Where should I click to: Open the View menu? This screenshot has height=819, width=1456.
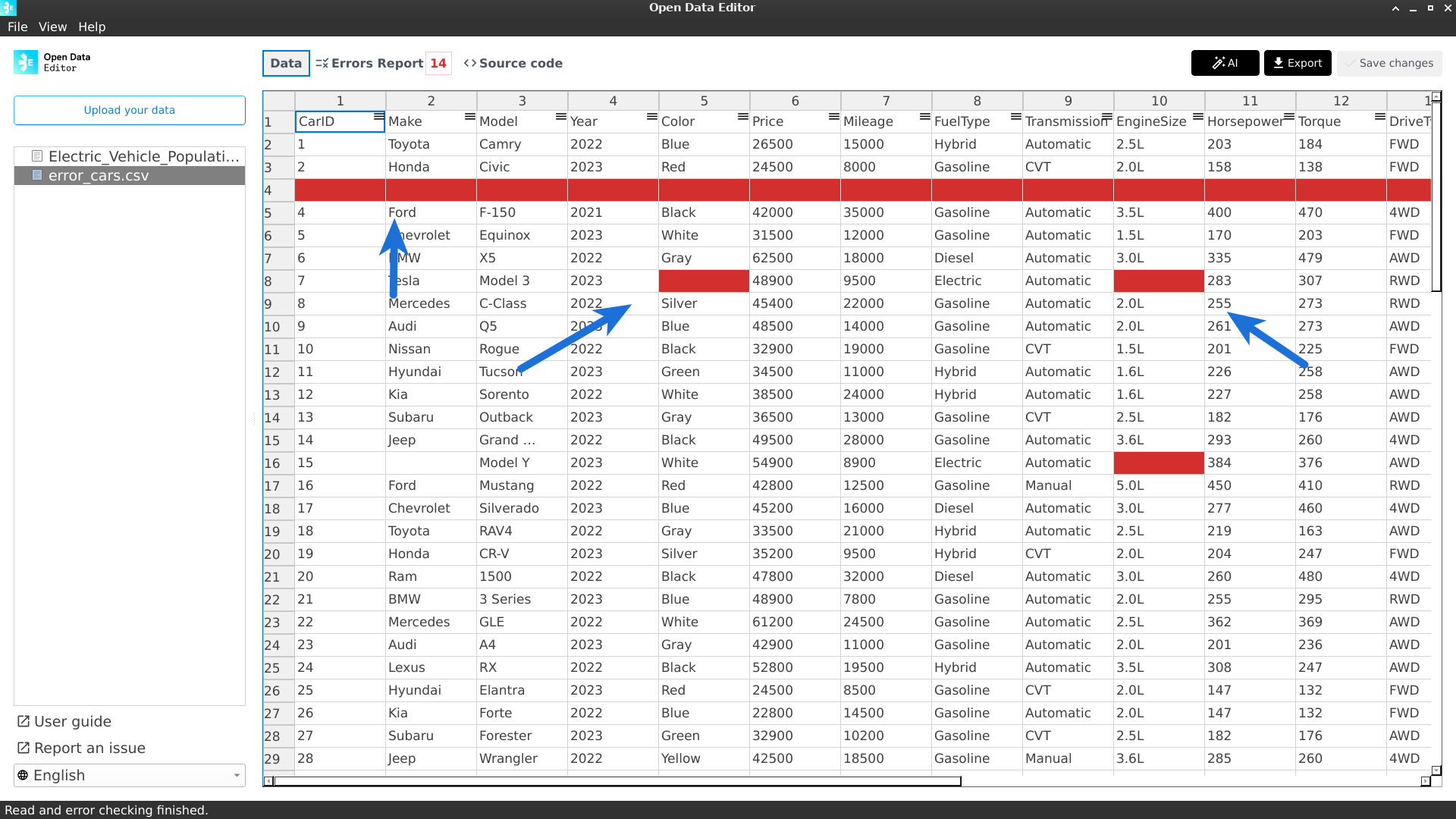(x=52, y=27)
